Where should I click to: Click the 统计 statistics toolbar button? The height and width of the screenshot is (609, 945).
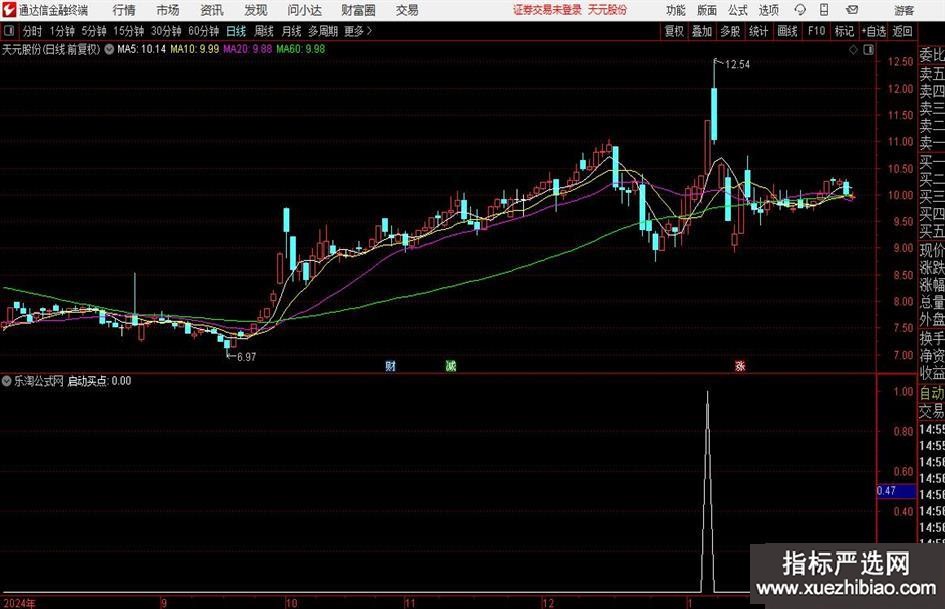click(758, 31)
